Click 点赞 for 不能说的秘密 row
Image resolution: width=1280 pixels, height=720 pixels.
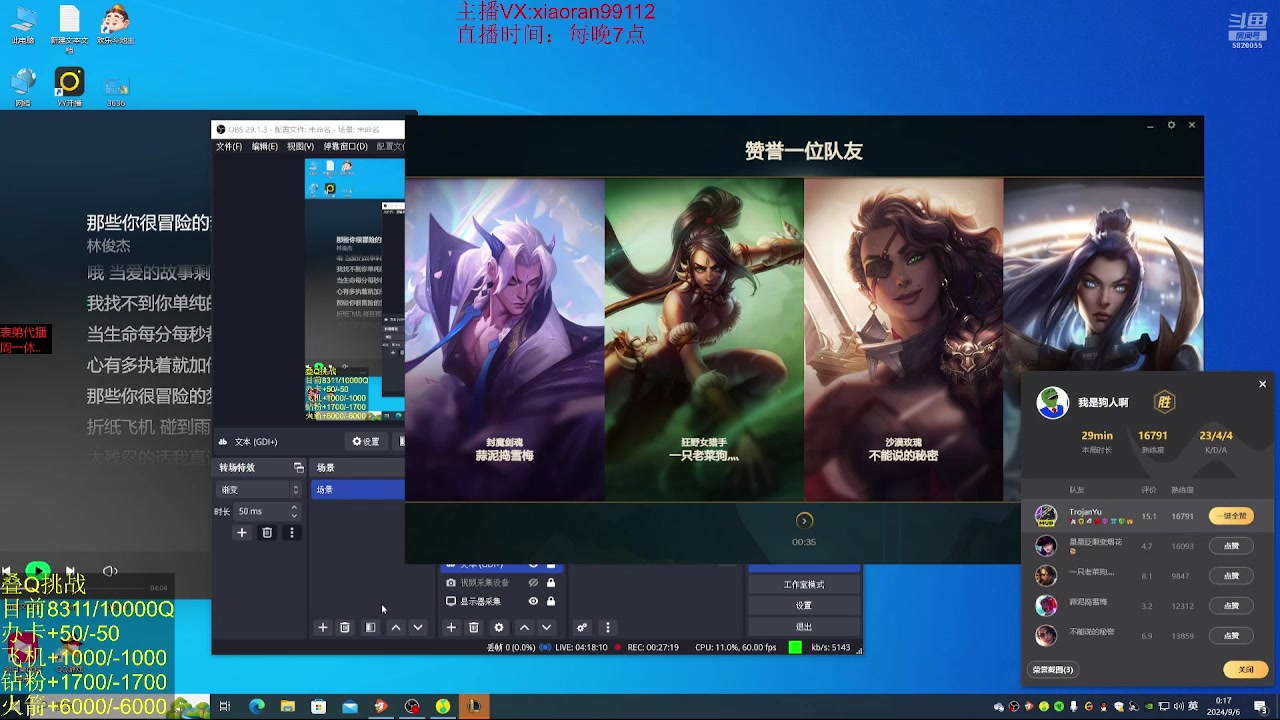tap(1231, 636)
